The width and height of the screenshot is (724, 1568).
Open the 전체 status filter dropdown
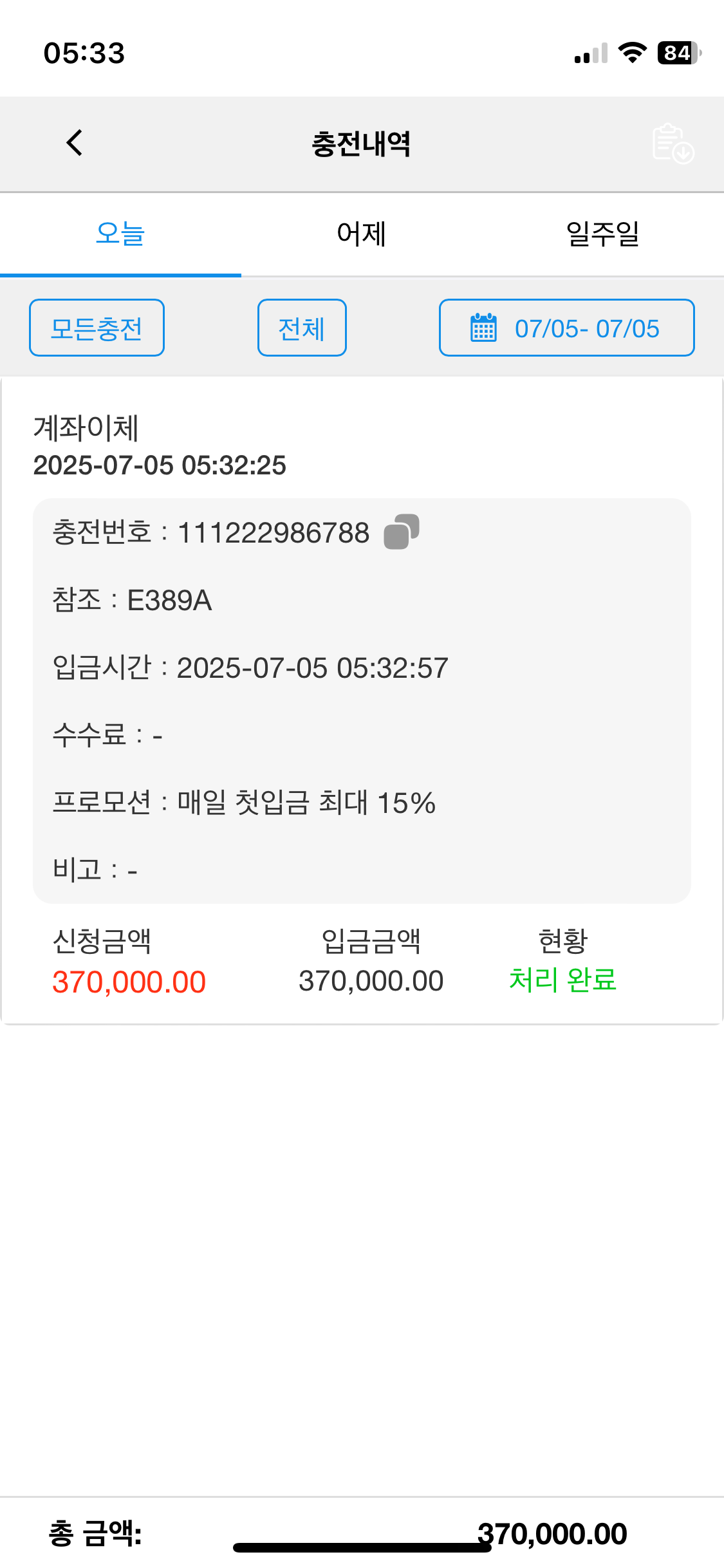coord(302,328)
